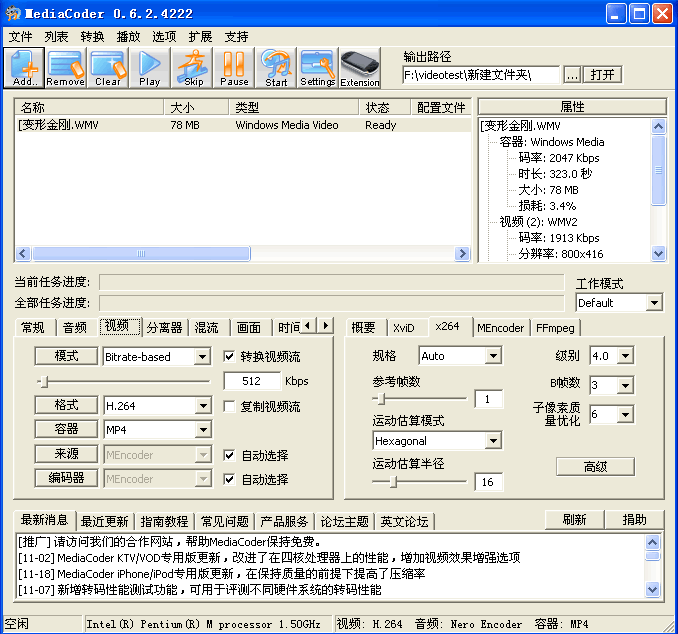Open Settings from the toolbar
Viewport: 678px width, 634px height.
(318, 68)
